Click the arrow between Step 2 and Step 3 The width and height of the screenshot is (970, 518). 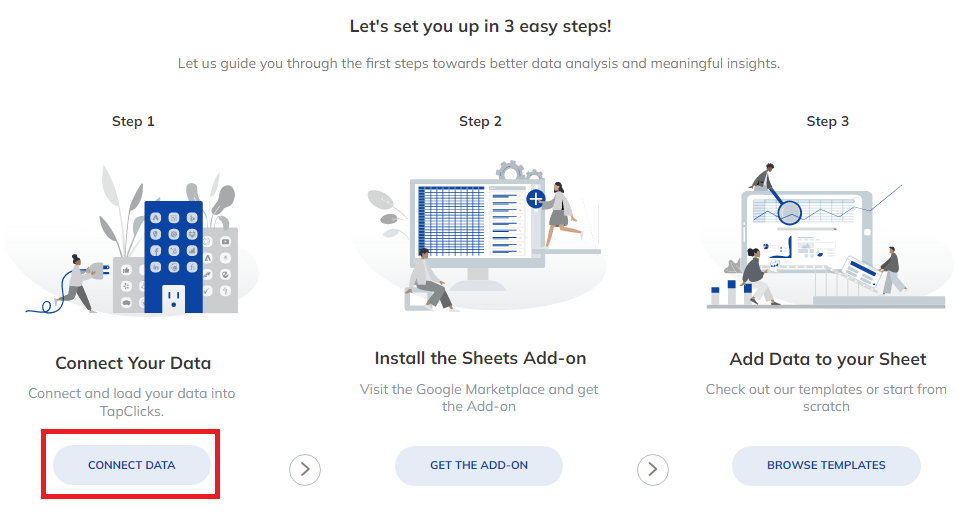[x=653, y=470]
